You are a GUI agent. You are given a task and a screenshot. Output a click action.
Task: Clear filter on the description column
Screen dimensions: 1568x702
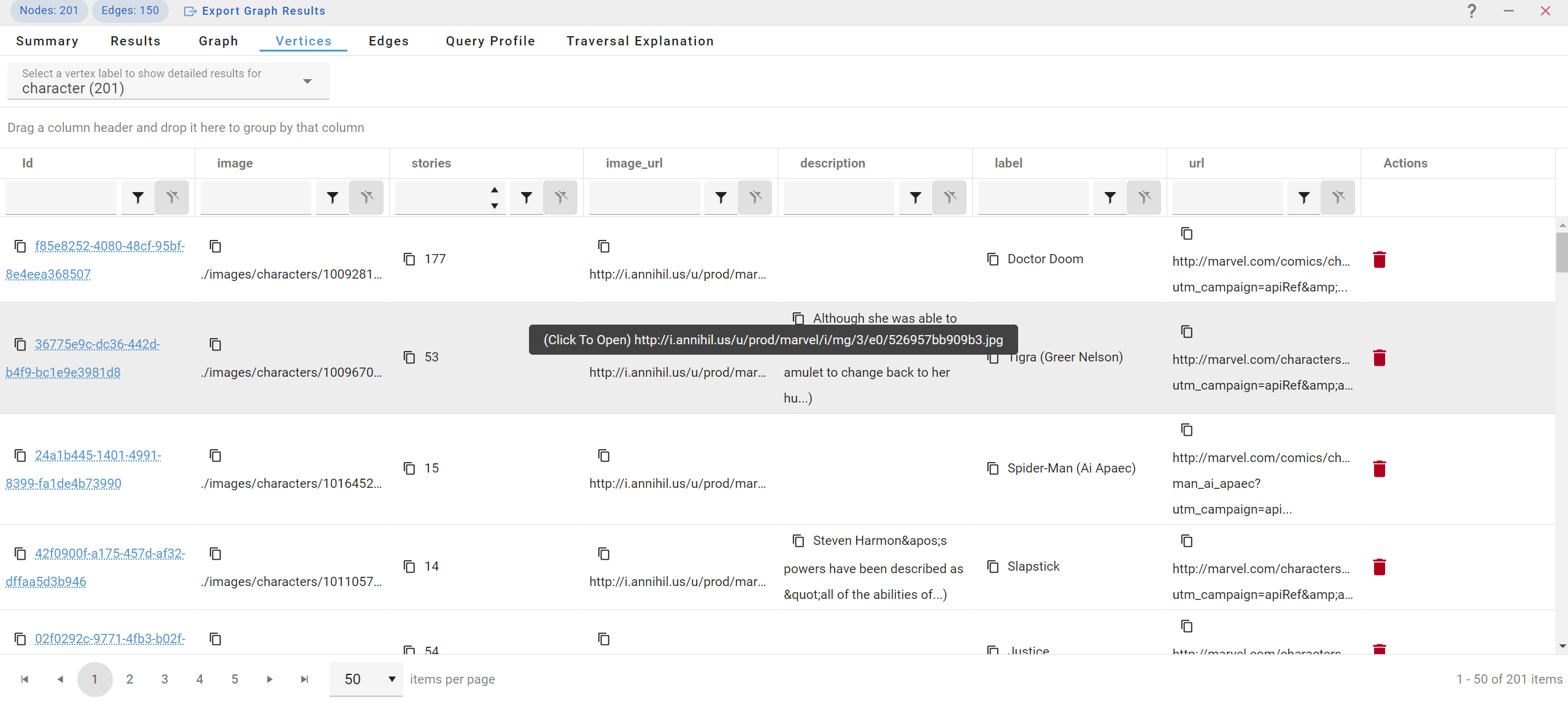[949, 198]
